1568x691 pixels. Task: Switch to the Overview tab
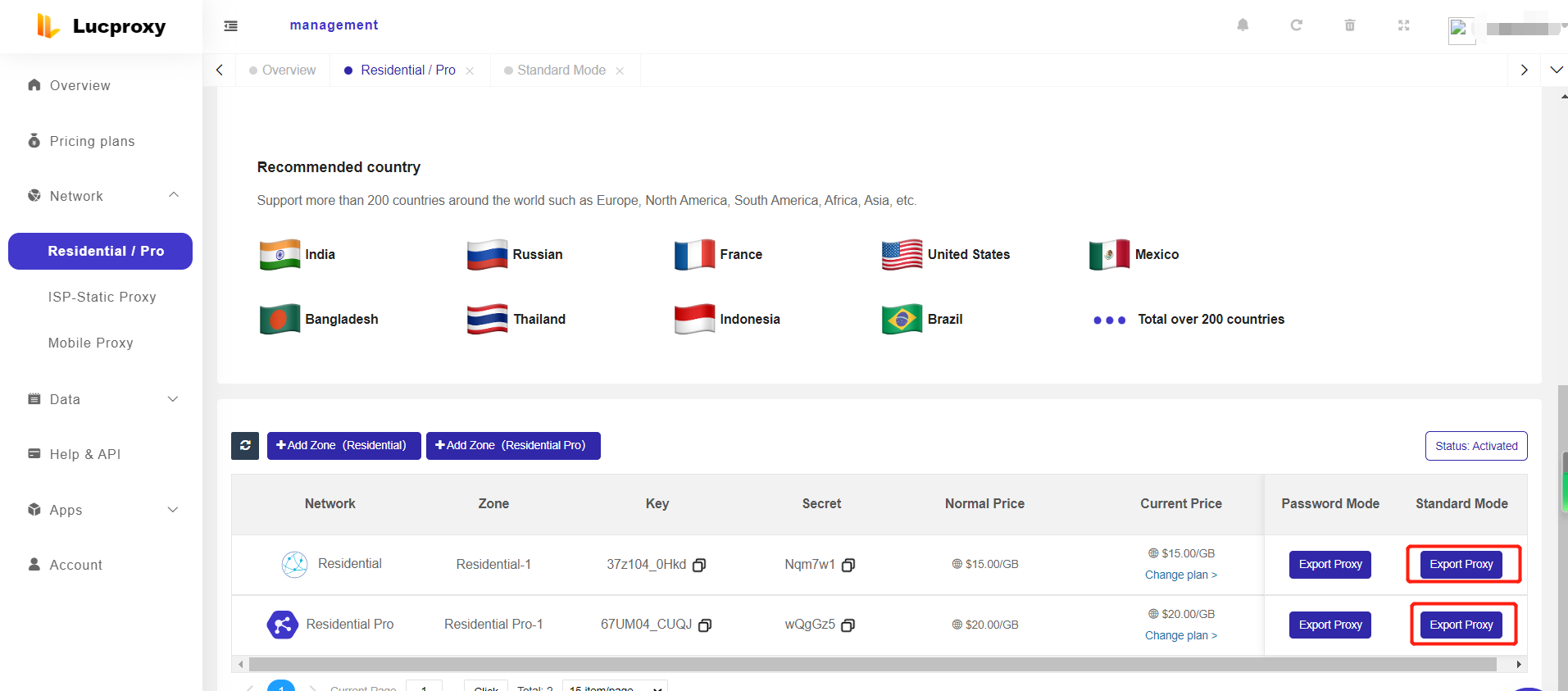tap(282, 70)
